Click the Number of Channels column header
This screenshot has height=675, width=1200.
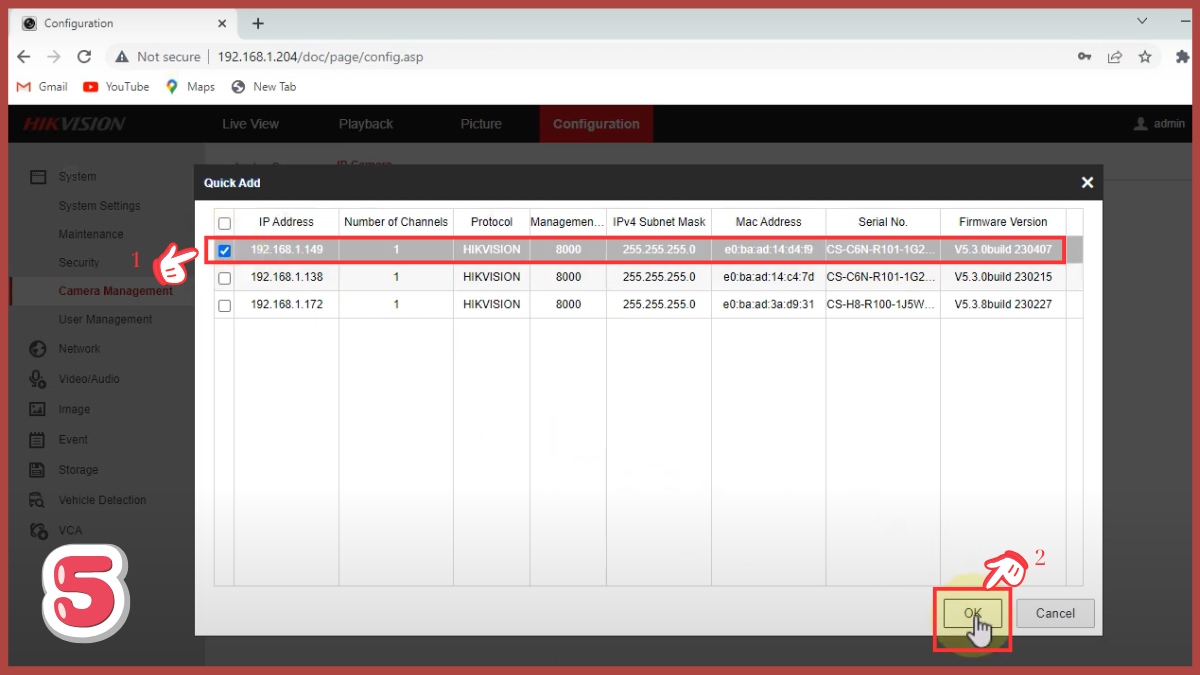(x=396, y=222)
